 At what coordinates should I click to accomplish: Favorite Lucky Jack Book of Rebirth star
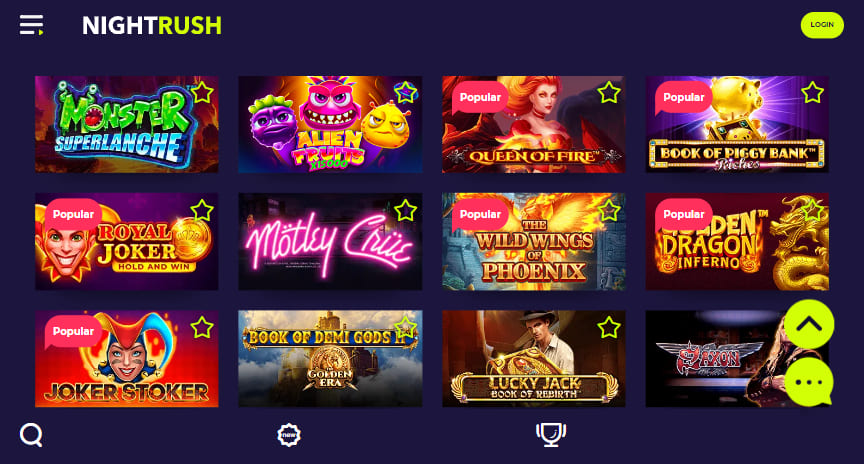pos(609,327)
